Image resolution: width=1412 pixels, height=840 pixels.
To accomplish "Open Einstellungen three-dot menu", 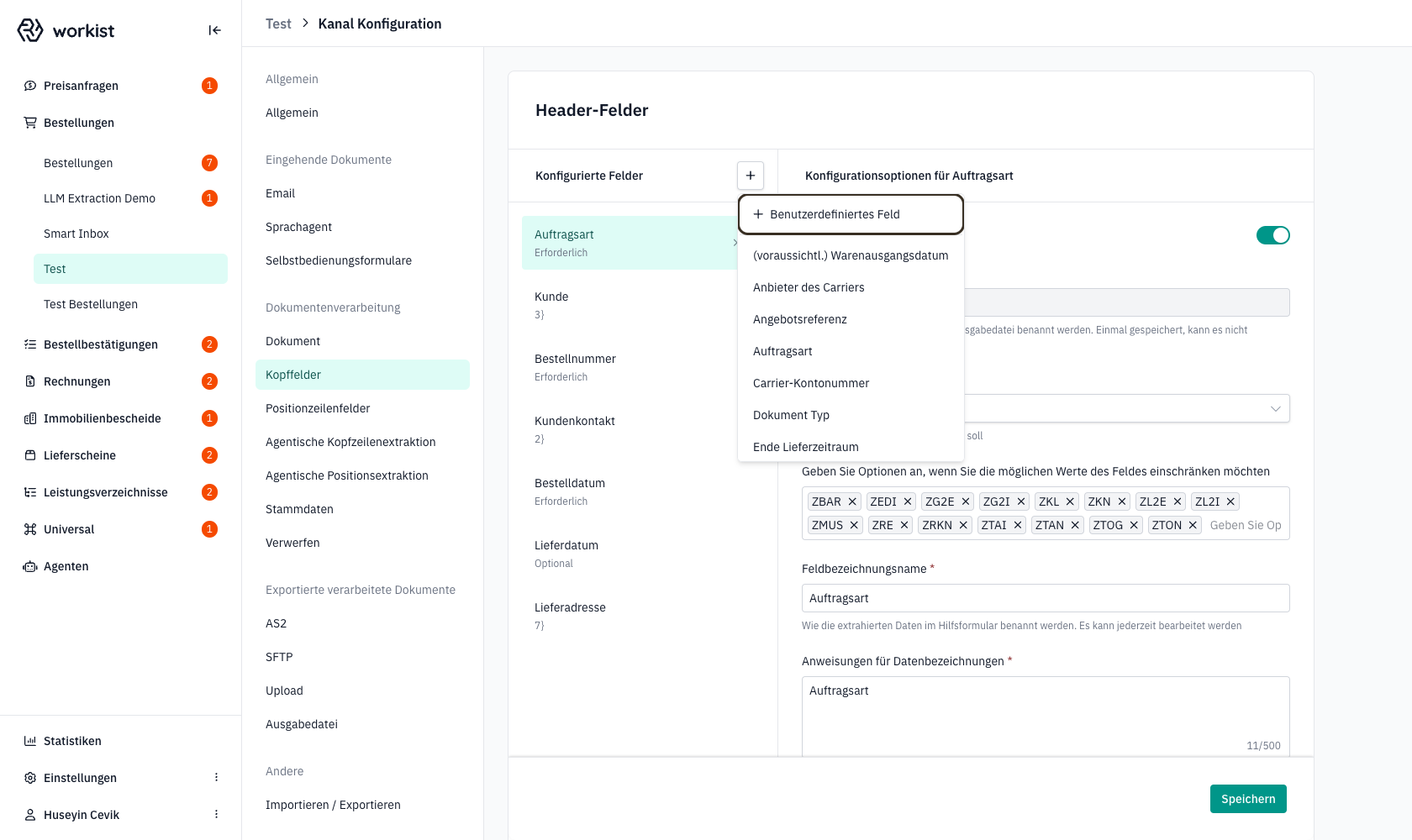I will (x=216, y=778).
